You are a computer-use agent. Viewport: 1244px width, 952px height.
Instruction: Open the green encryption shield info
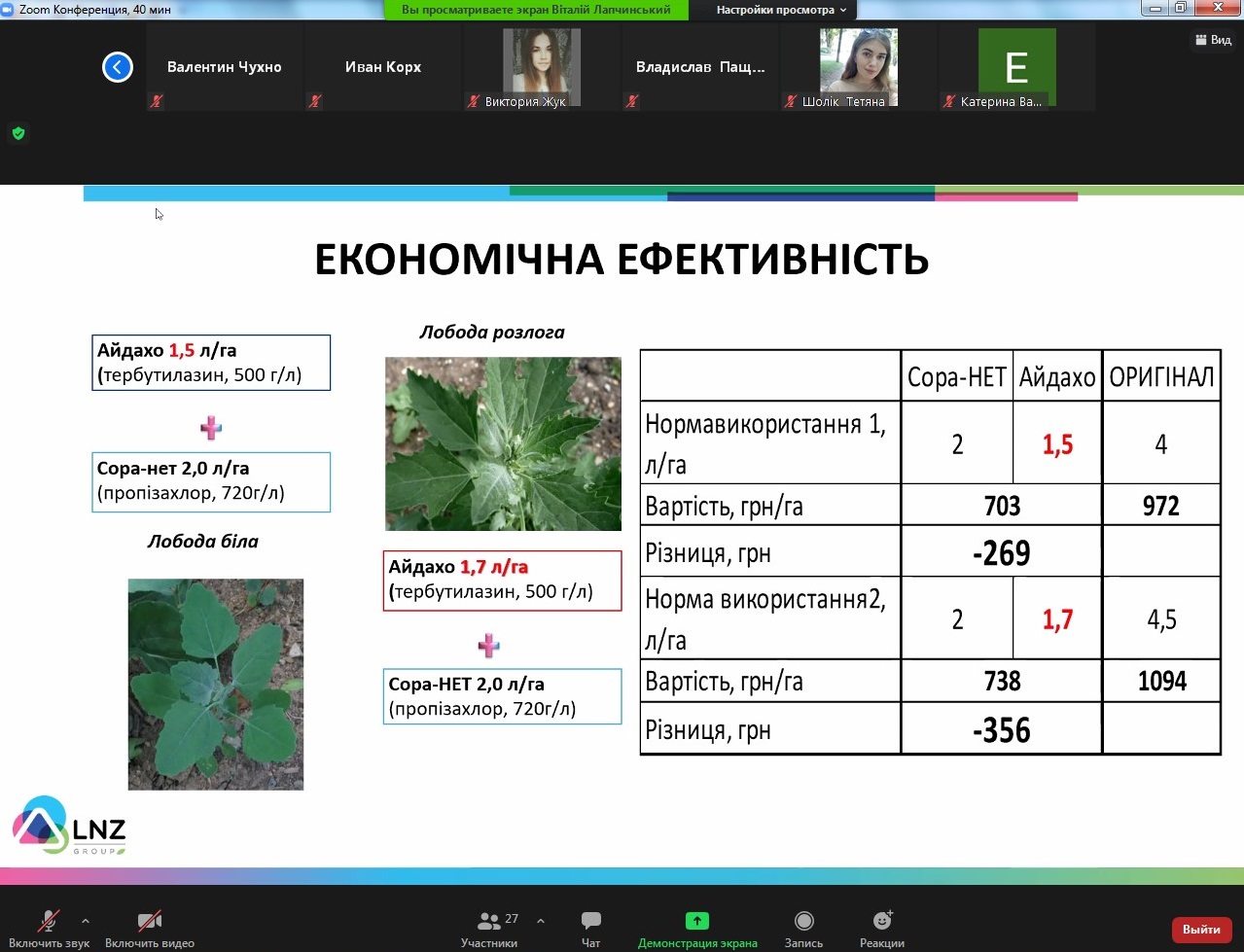(18, 133)
